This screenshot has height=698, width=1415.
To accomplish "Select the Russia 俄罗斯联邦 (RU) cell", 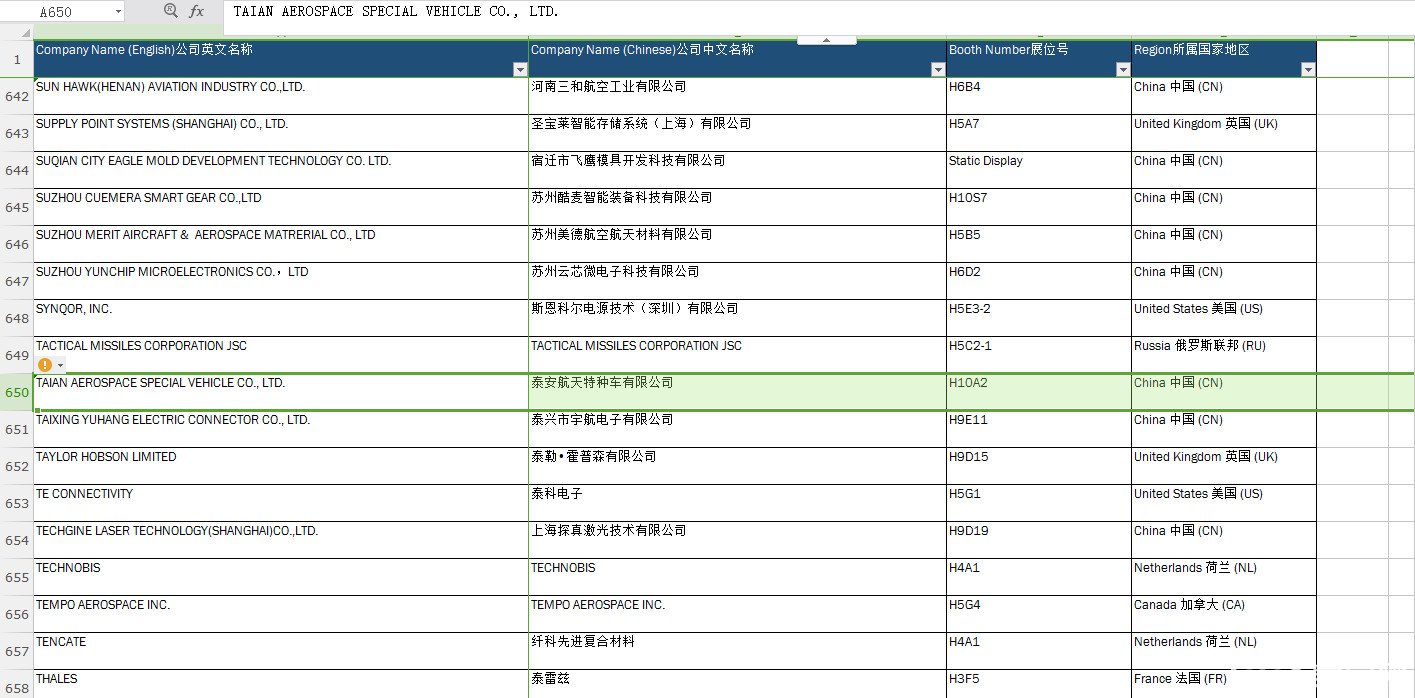I will 1224,355.
